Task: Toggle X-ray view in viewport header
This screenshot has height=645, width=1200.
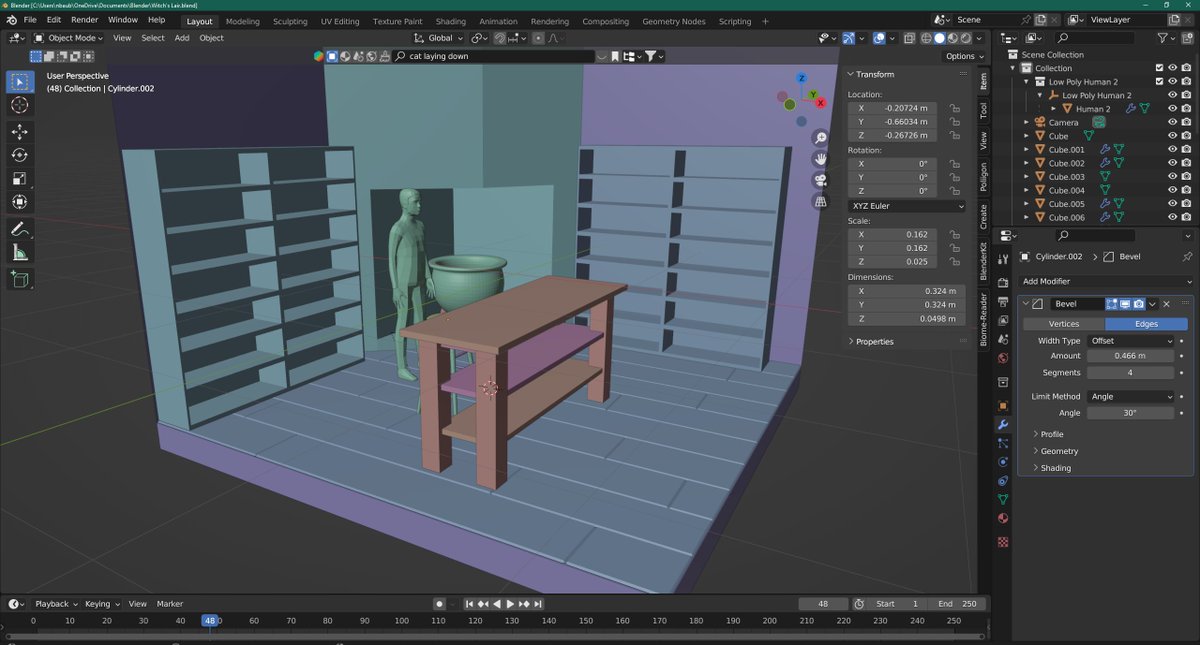Action: [x=909, y=38]
